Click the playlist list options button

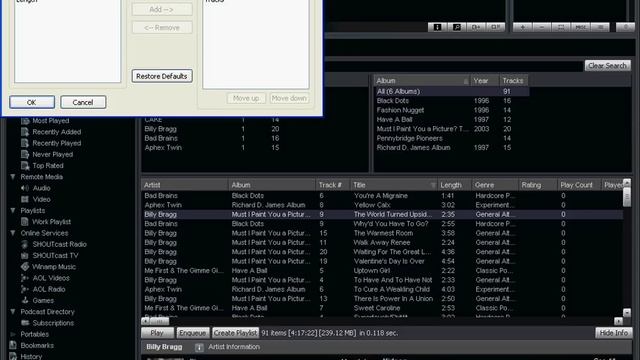[600, 27]
